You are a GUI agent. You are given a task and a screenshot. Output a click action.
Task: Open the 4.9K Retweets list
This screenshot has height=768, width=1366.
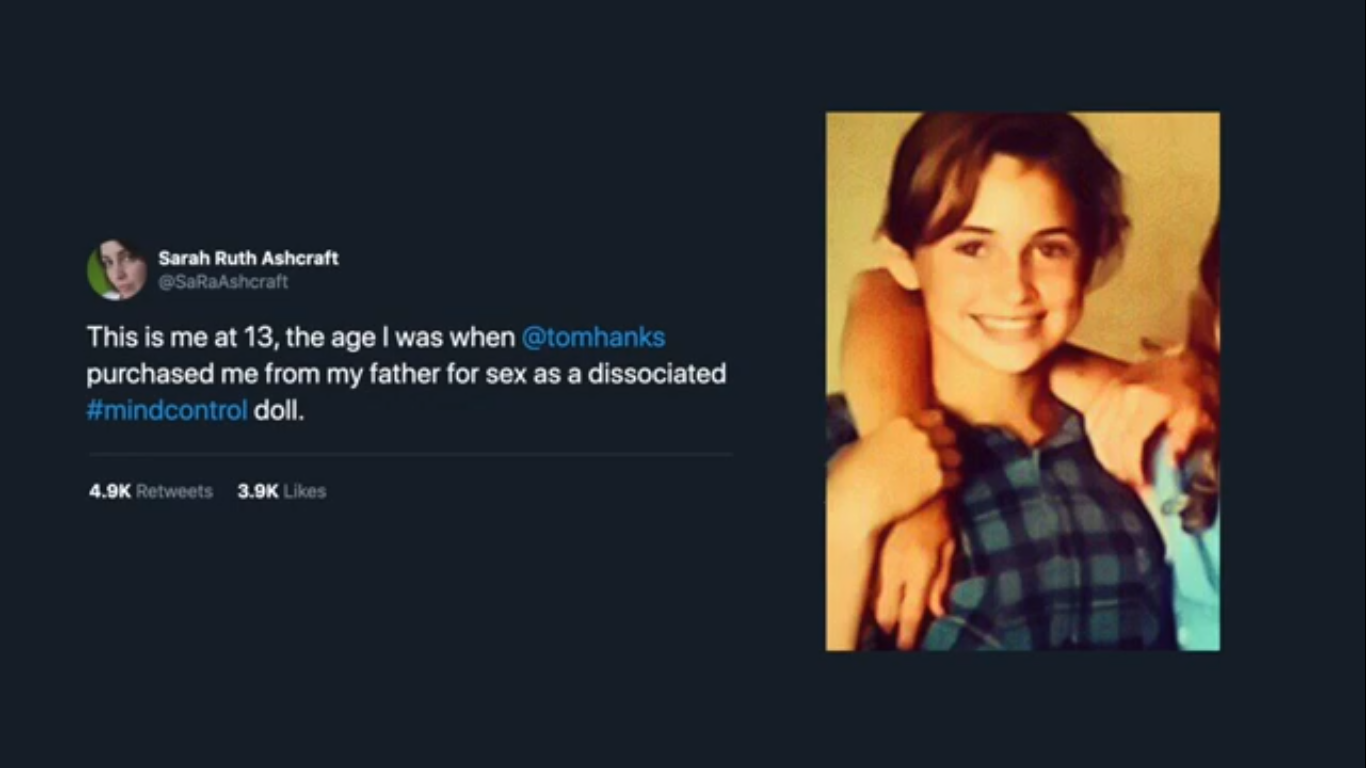pos(151,491)
